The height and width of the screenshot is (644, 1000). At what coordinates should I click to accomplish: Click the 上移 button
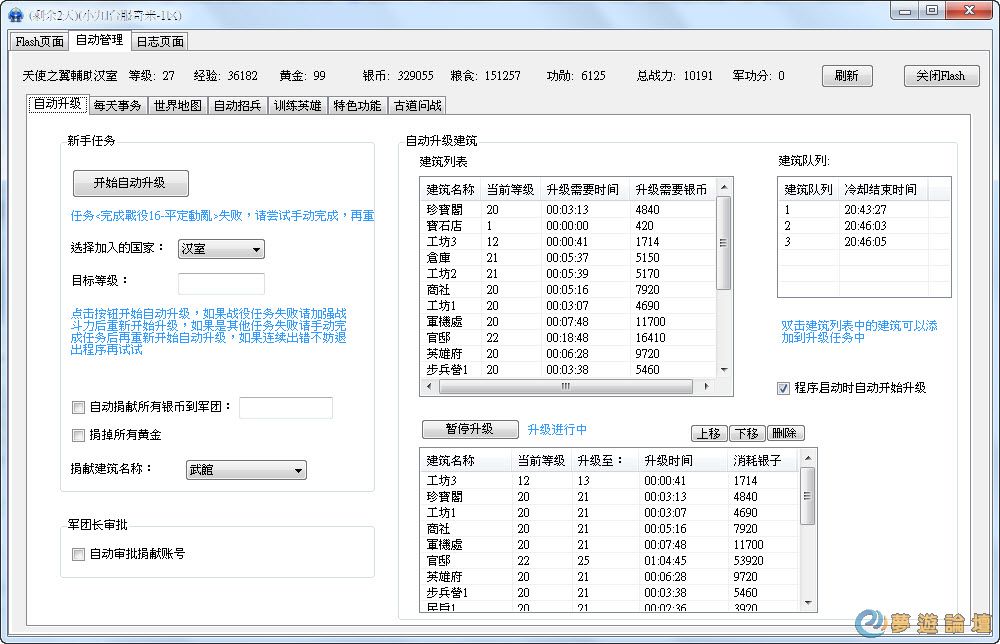pos(708,433)
